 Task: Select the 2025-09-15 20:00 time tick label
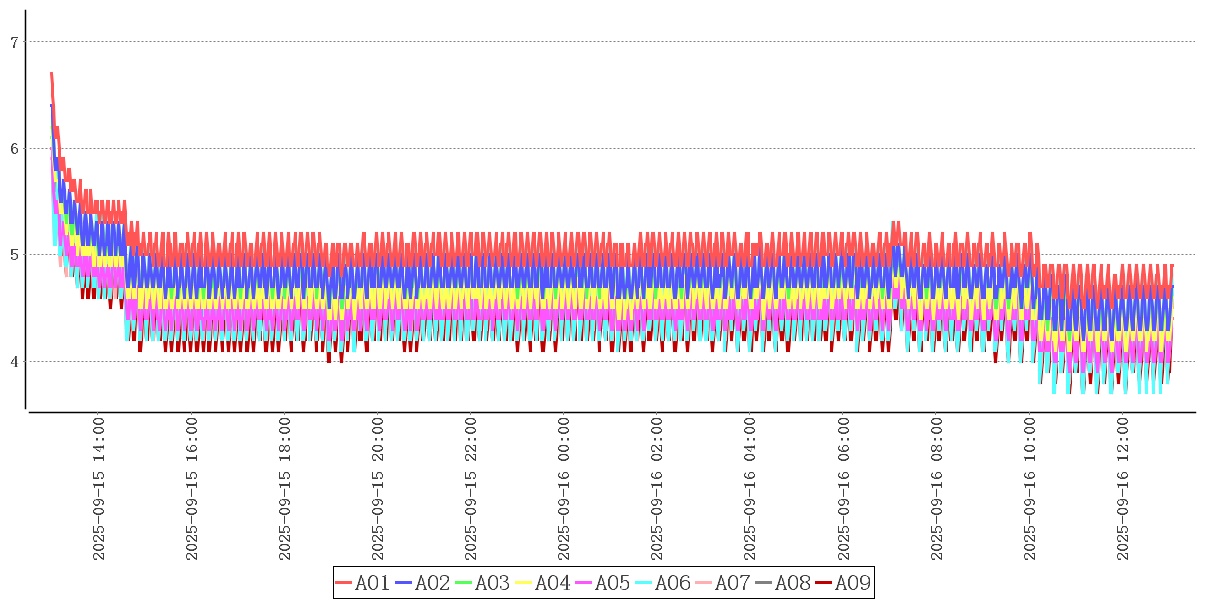pos(379,489)
